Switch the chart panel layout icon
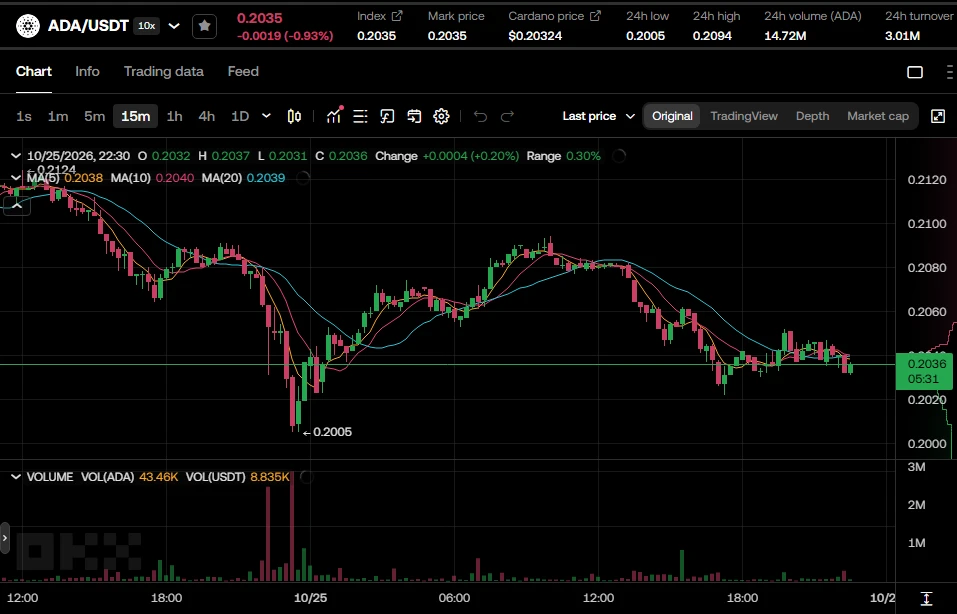The image size is (957, 614). point(915,72)
